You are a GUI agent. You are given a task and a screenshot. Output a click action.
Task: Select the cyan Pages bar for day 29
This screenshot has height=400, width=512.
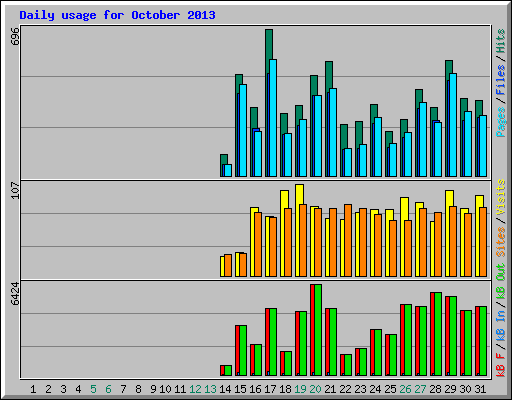453,125
